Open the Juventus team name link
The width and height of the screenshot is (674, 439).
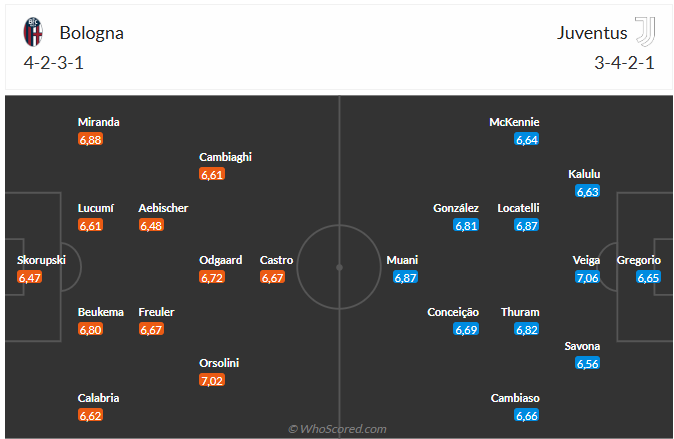coord(592,33)
